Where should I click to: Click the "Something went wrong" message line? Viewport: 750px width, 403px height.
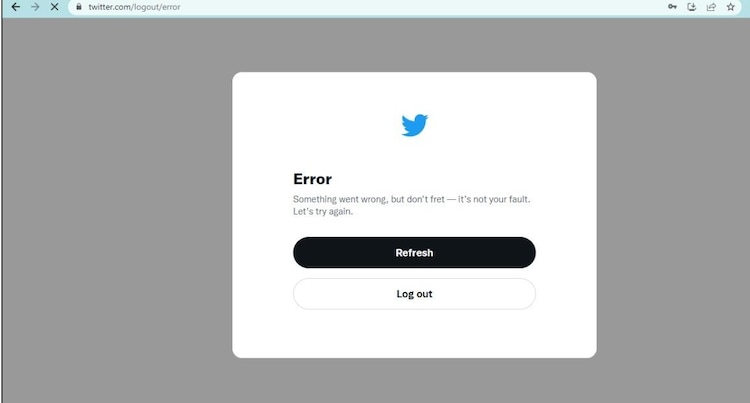point(411,199)
